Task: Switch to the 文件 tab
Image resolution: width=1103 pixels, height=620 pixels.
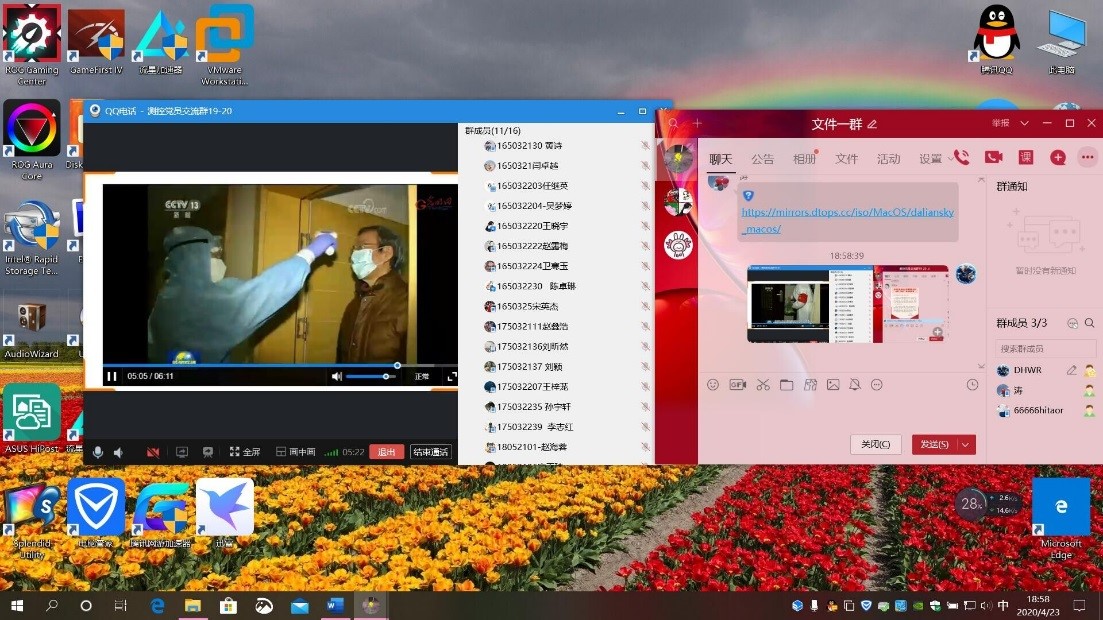Action: [846, 159]
